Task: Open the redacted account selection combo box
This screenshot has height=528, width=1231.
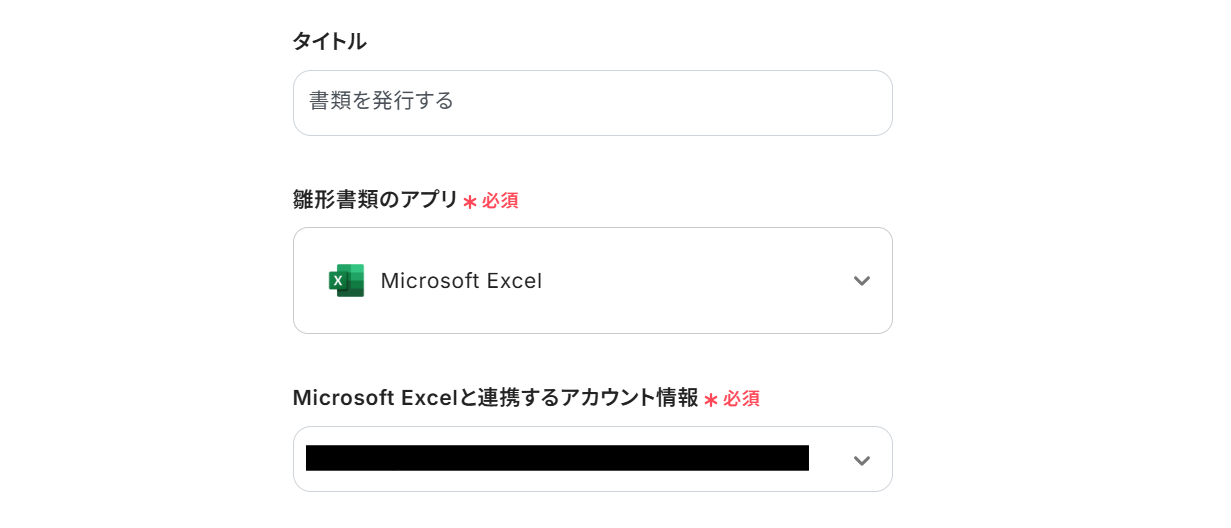Action: pyautogui.click(x=592, y=459)
